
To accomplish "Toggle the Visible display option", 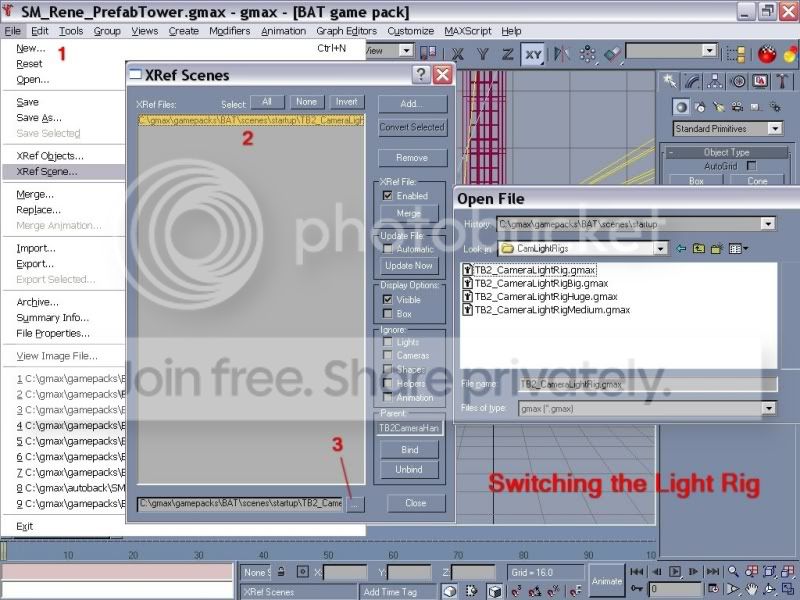I will pyautogui.click(x=388, y=299).
